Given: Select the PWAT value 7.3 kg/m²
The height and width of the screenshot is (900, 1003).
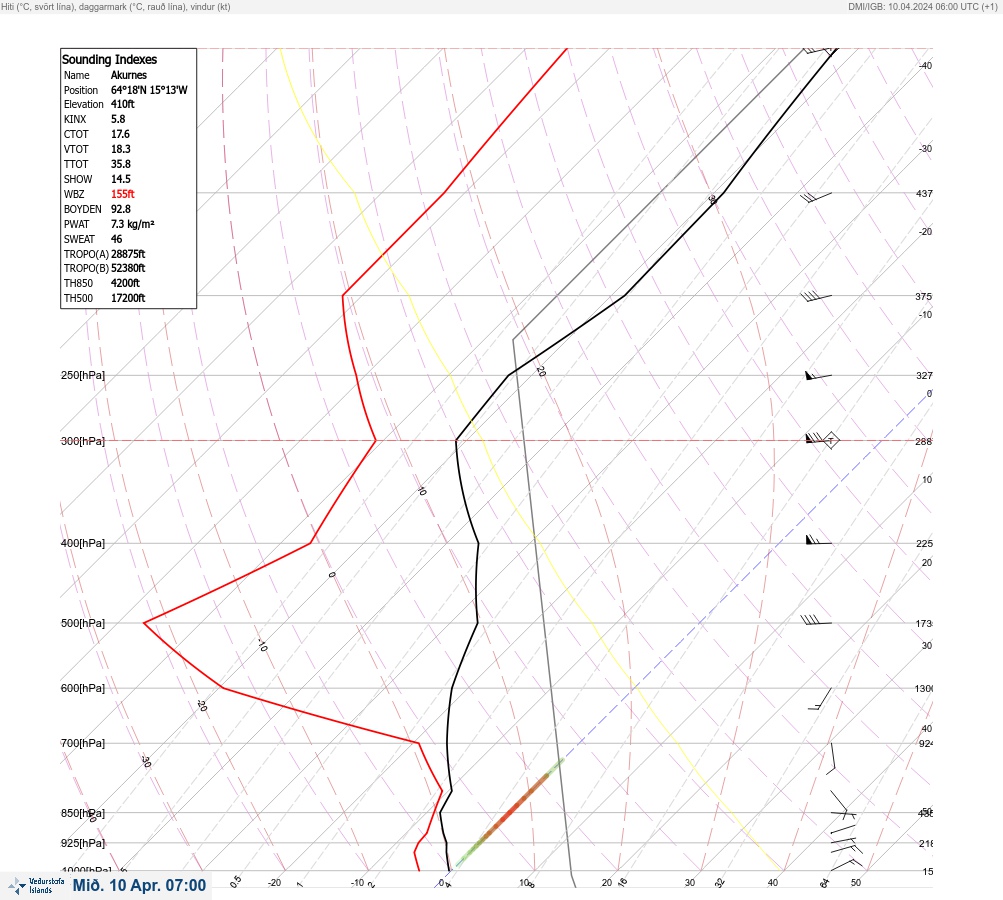Looking at the screenshot, I should pos(133,224).
